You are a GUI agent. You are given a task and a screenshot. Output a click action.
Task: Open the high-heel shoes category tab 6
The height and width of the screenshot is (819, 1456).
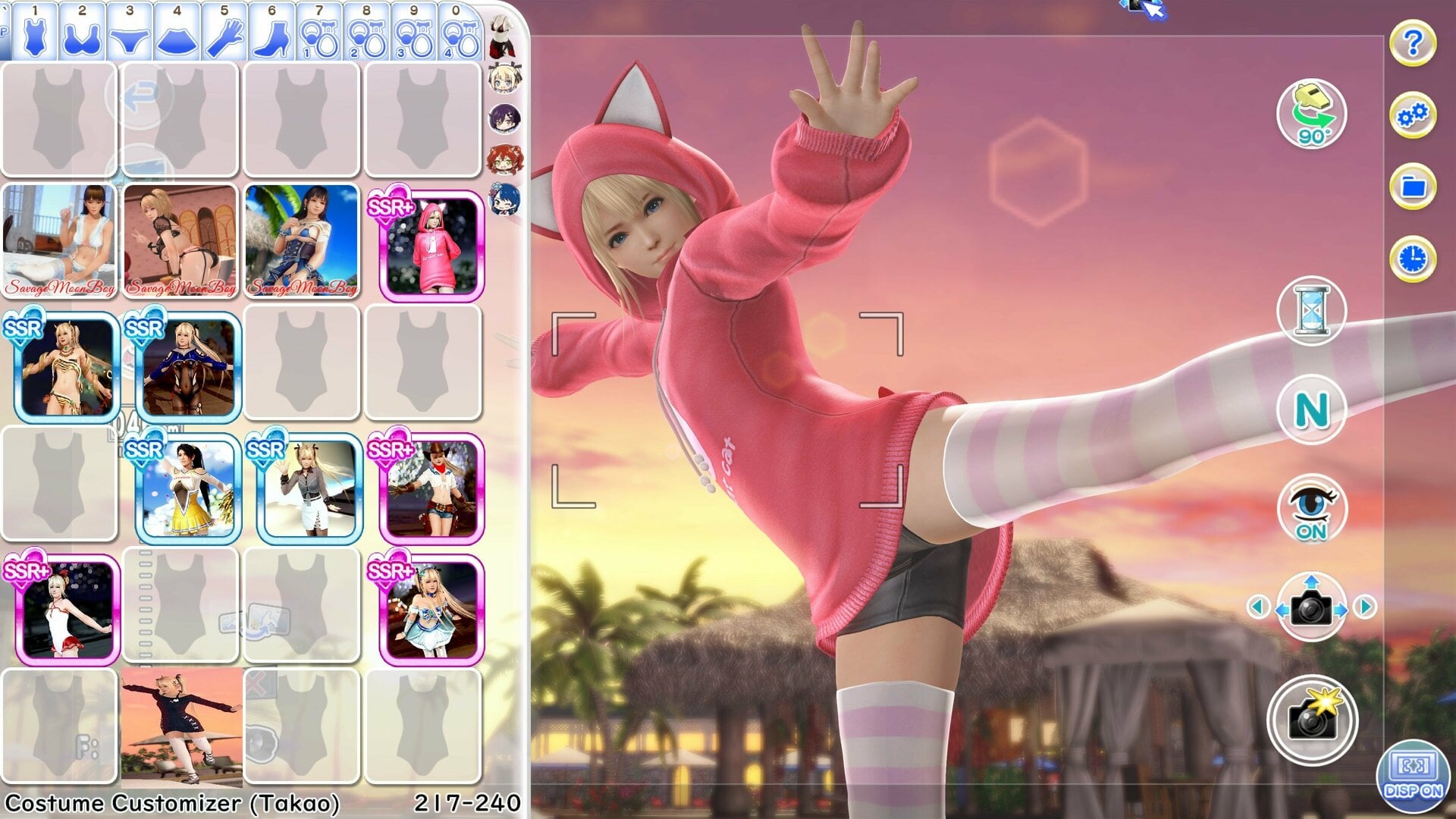(272, 32)
